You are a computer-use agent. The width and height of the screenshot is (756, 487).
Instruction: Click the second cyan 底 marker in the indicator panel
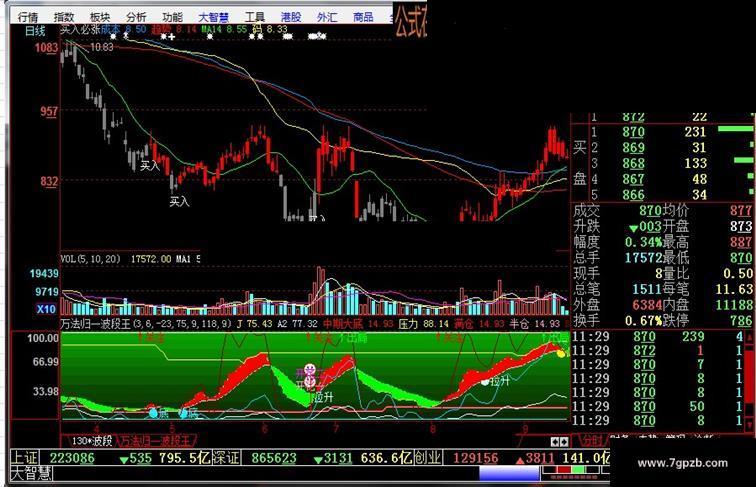pyautogui.click(x=183, y=413)
